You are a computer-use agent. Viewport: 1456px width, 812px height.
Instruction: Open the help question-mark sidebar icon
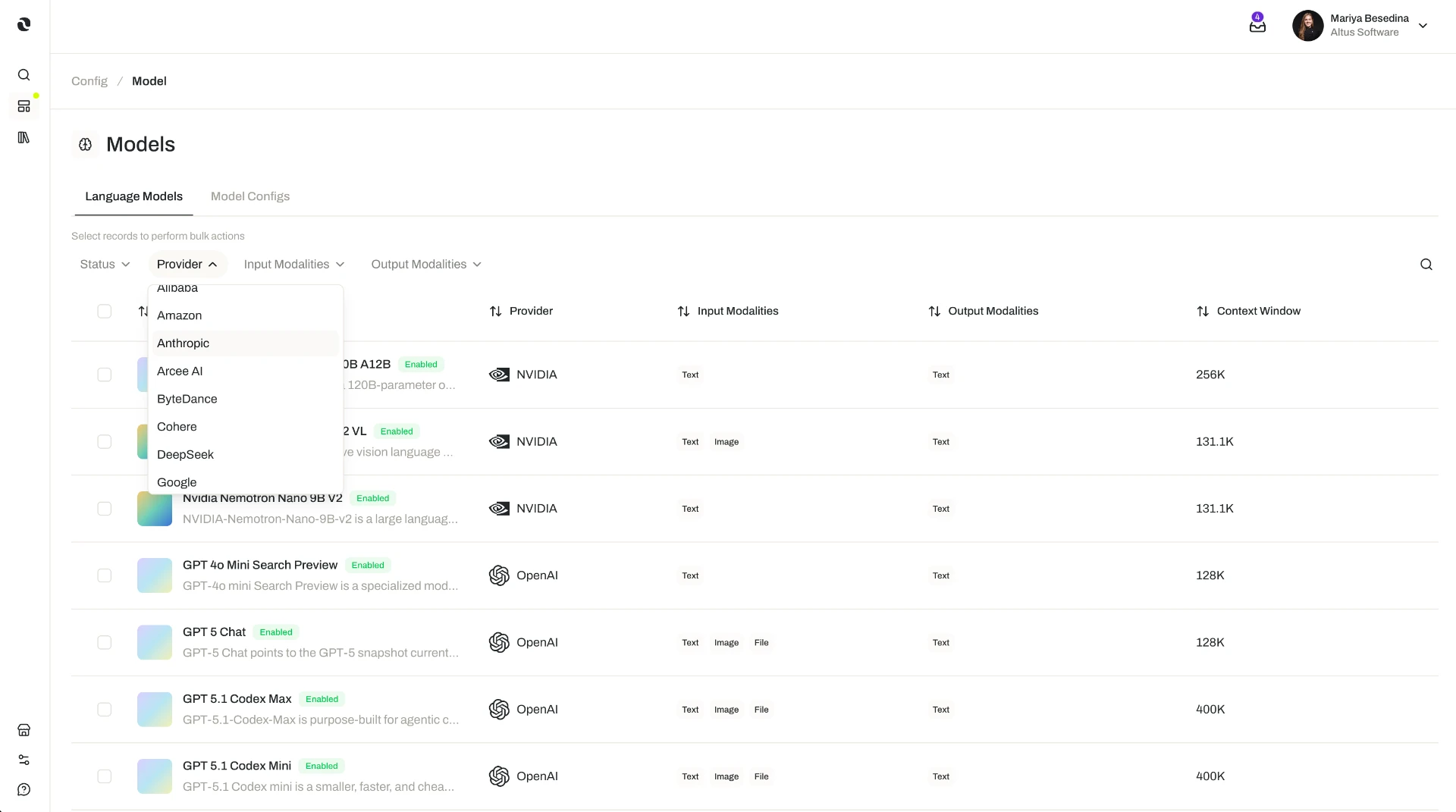tap(24, 790)
